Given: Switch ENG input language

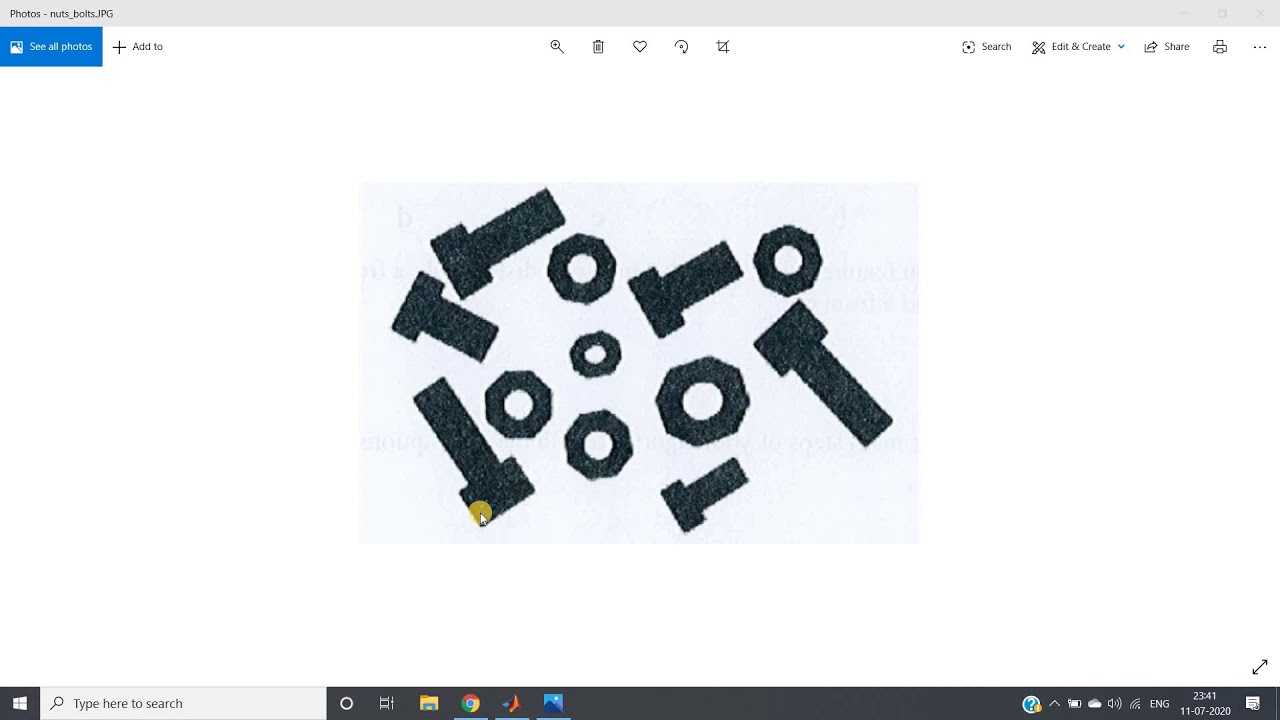Looking at the screenshot, I should 1160,704.
